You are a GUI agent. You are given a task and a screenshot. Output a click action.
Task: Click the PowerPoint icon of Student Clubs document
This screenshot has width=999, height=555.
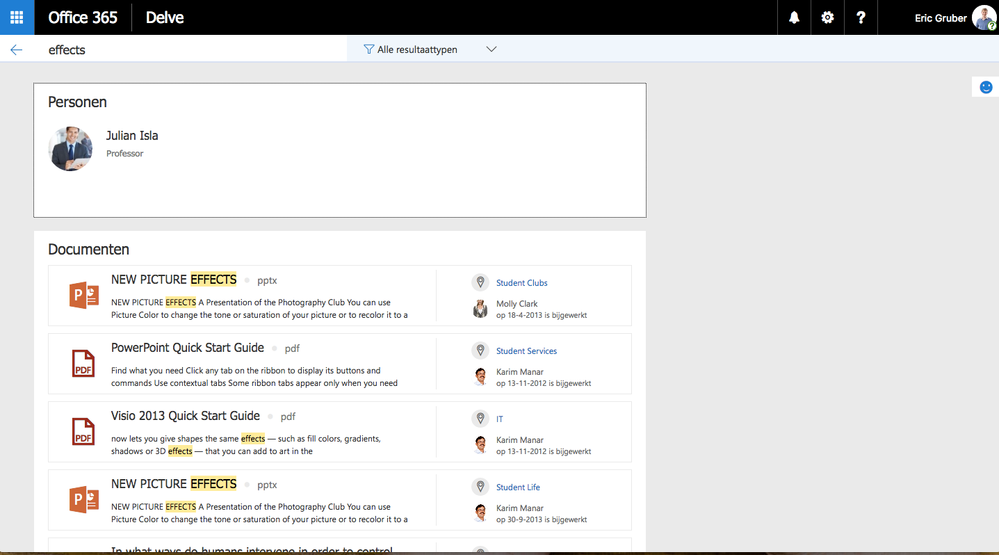pos(83,295)
